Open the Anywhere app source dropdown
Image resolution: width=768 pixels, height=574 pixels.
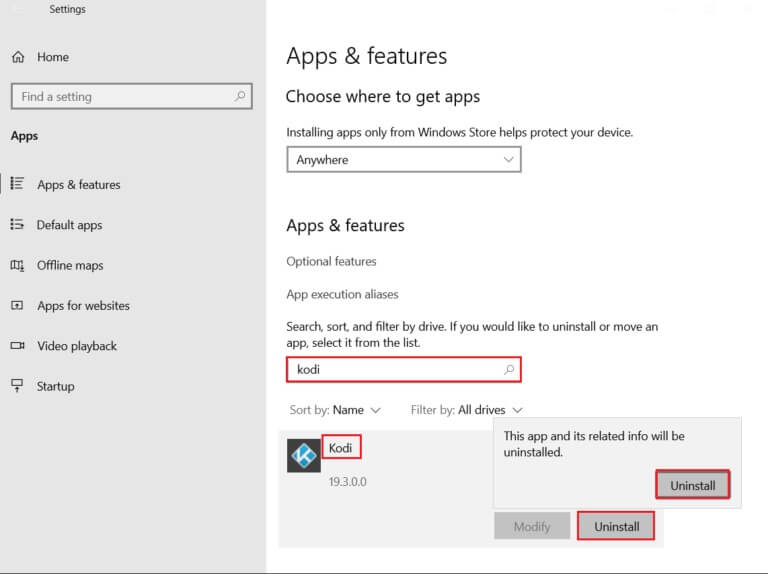click(404, 160)
